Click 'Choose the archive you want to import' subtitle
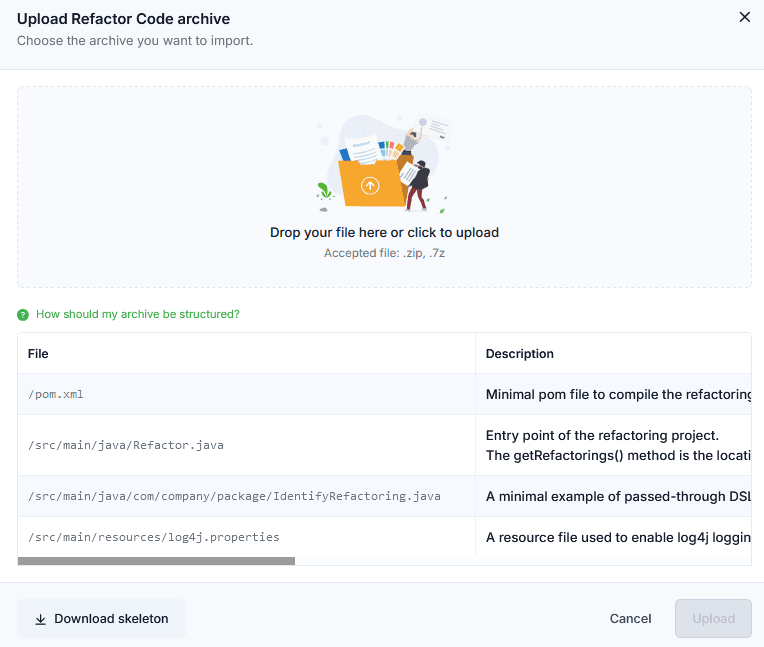The image size is (764, 647). click(x=135, y=40)
